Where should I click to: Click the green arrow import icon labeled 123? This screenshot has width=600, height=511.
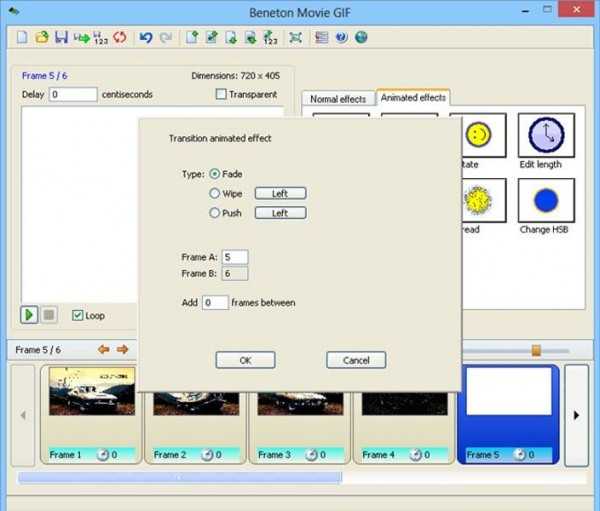coord(271,38)
